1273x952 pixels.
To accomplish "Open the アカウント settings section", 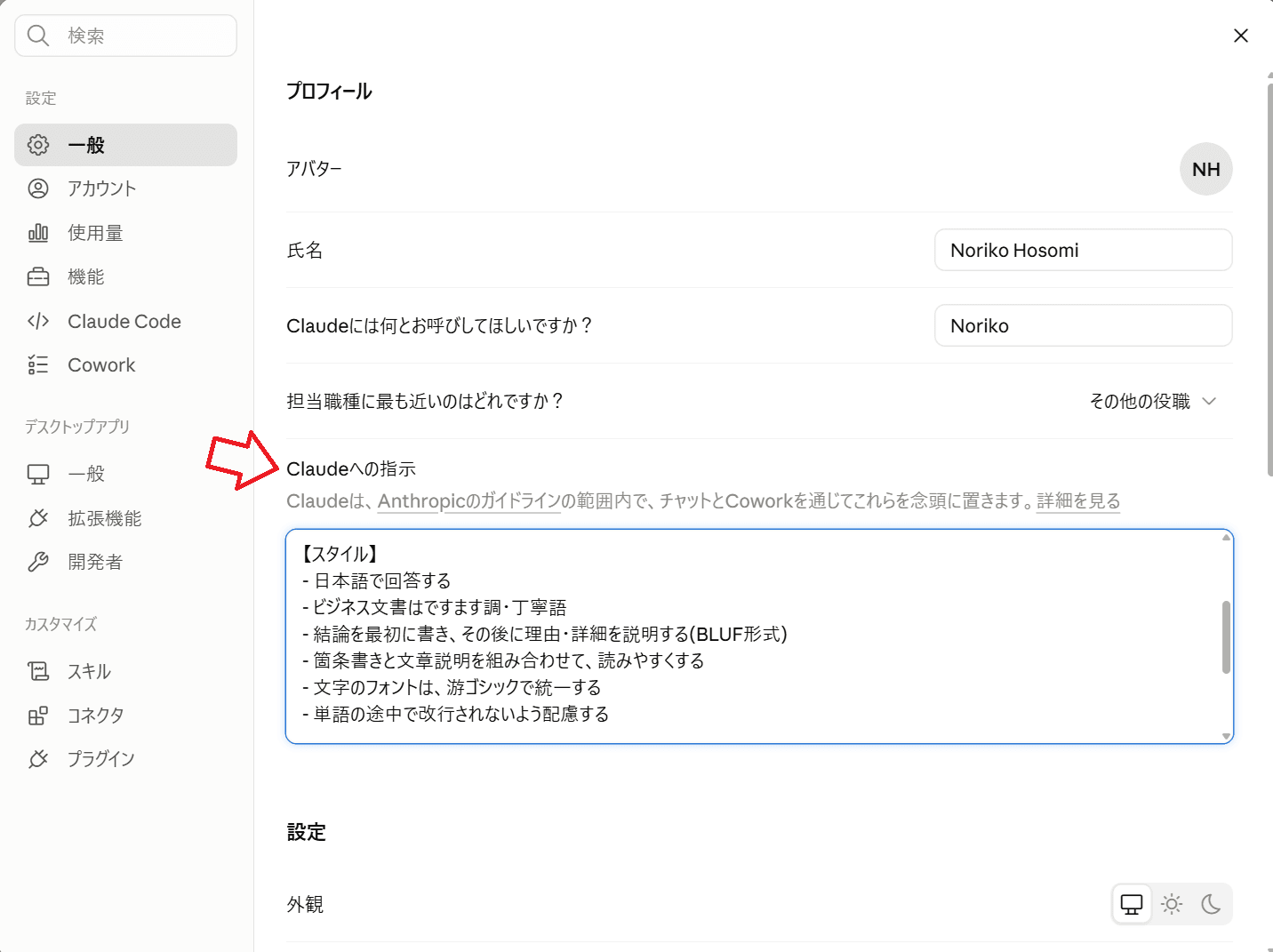I will coord(125,188).
